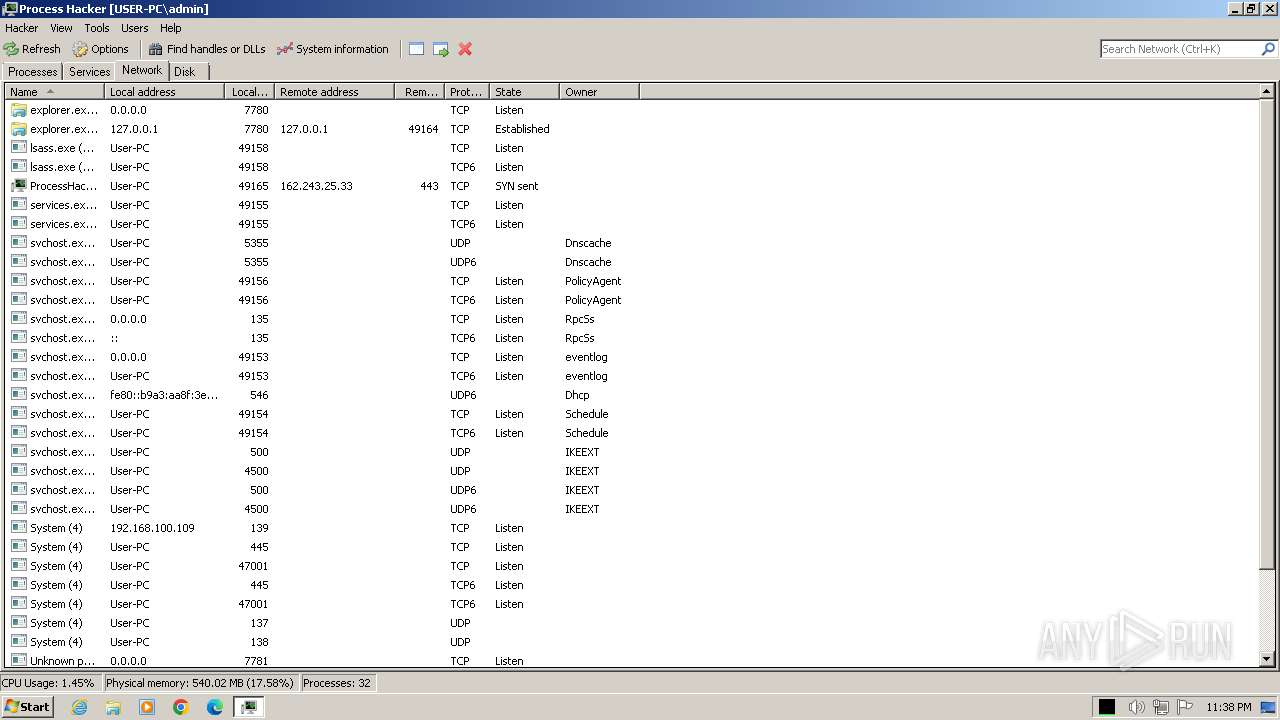This screenshot has height=720, width=1280.
Task: Sort by Remote address column header
Action: [x=335, y=92]
